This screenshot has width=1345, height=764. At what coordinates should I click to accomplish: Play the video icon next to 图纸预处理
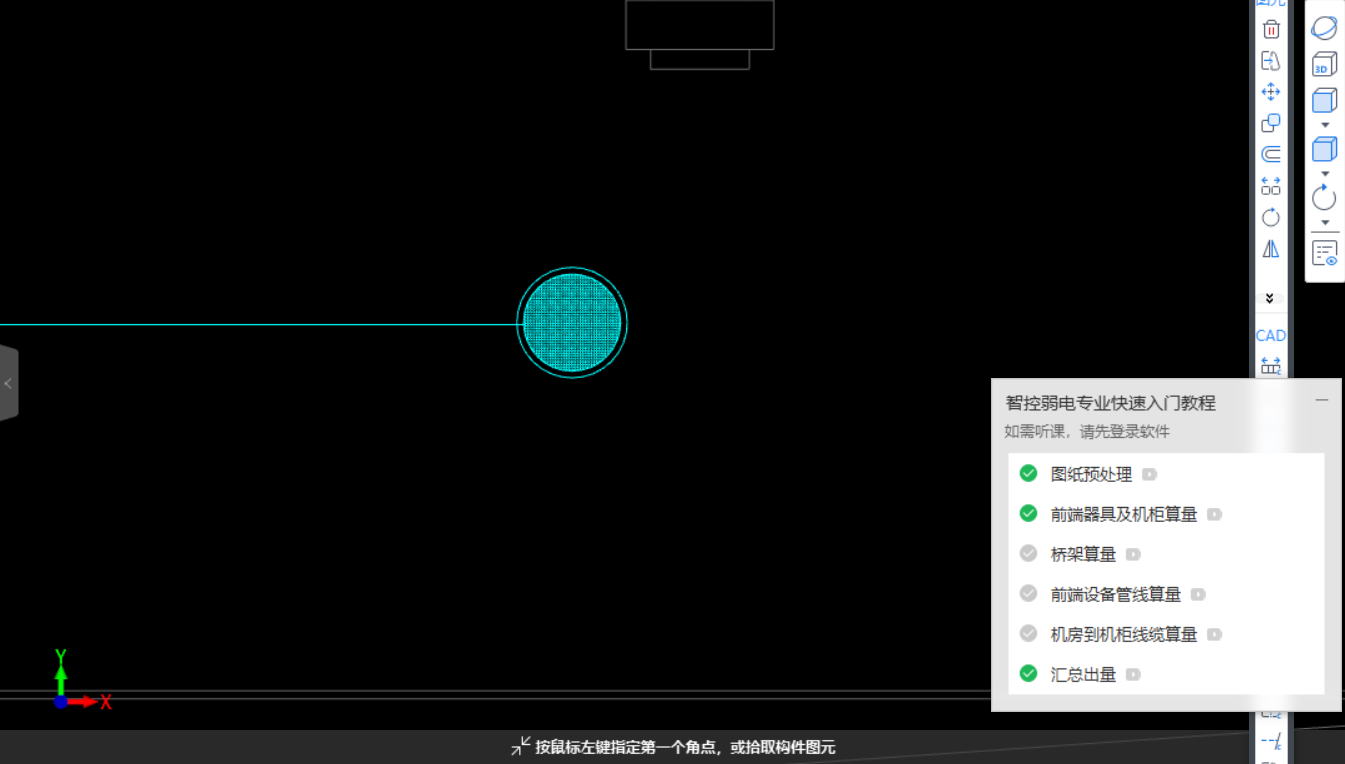coord(1150,474)
